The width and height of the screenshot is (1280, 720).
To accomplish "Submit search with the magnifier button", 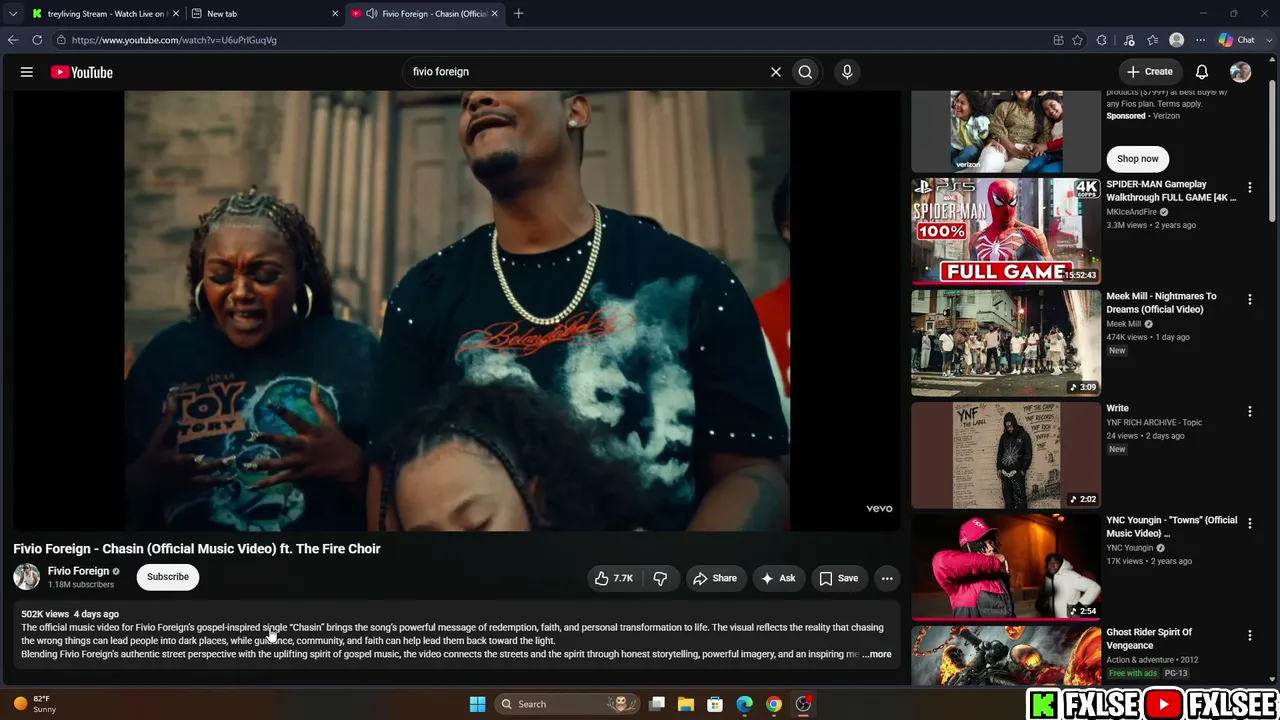I will 805,72.
